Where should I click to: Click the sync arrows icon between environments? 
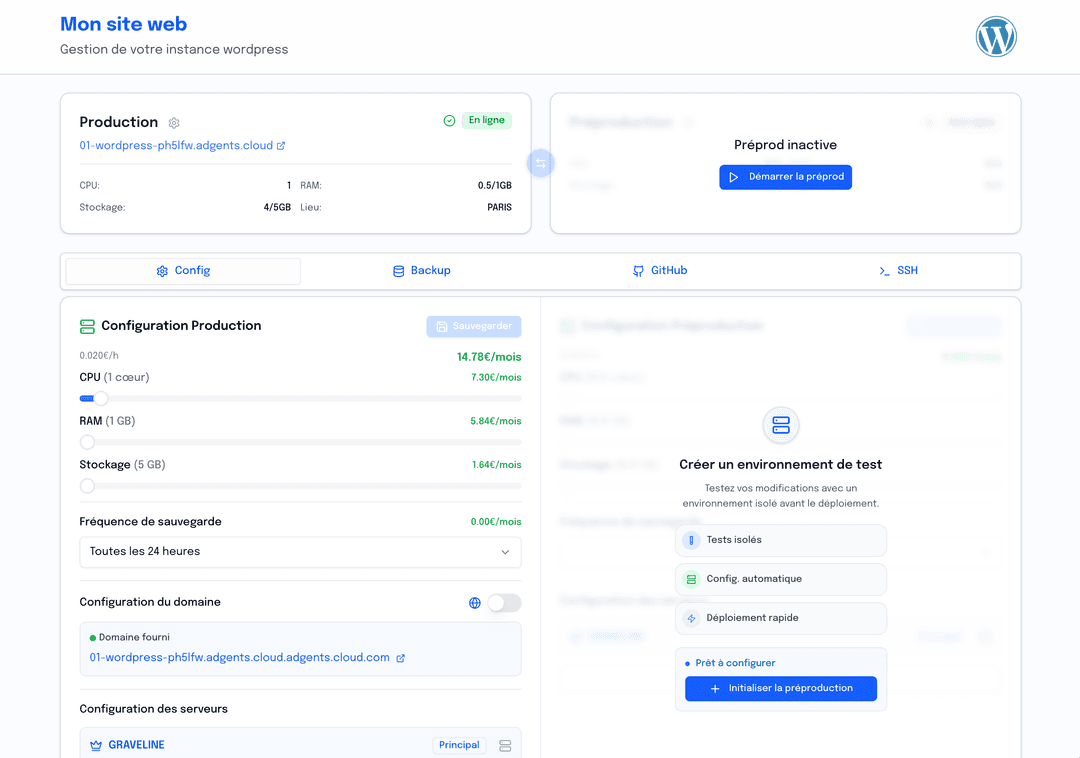tap(541, 163)
